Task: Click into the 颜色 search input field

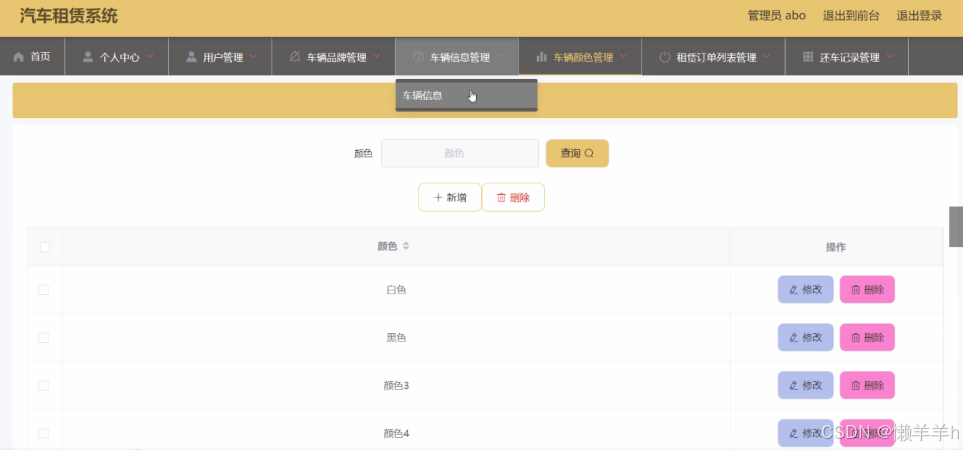Action: [x=460, y=153]
